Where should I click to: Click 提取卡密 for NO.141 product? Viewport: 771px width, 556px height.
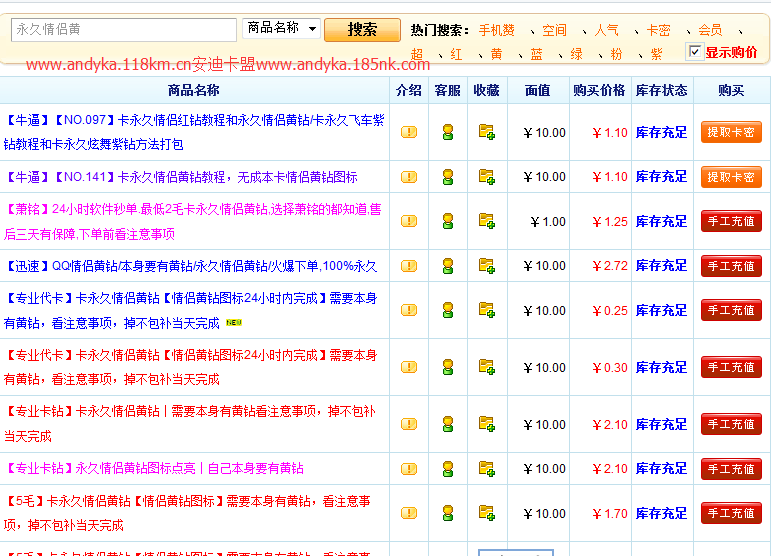[731, 177]
